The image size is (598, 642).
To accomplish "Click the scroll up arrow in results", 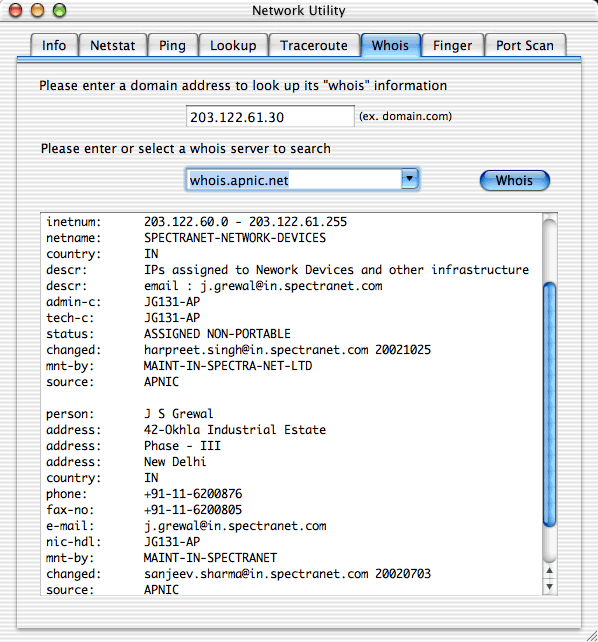I will point(549,570).
